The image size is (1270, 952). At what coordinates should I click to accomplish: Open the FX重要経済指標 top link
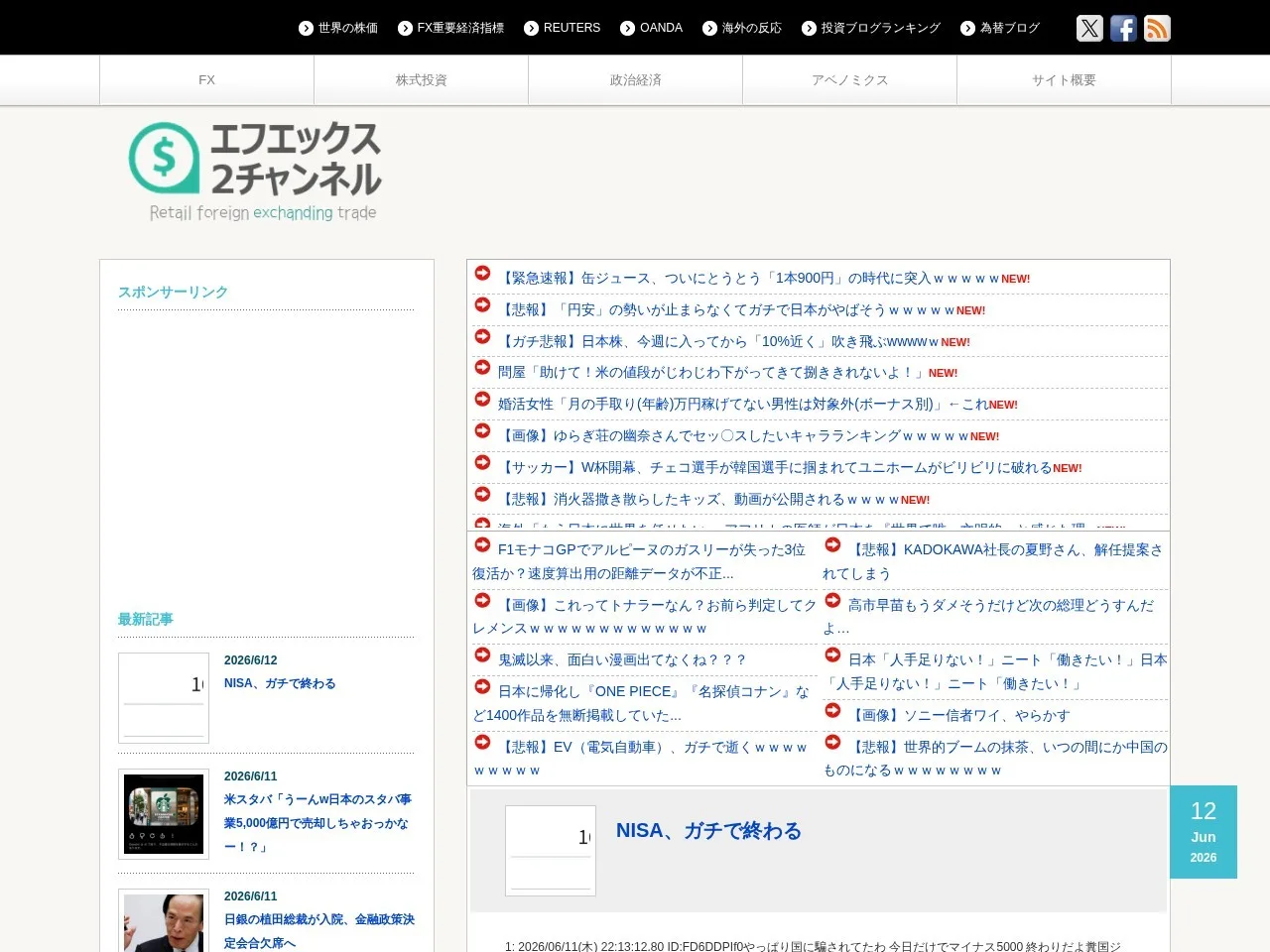[460, 28]
